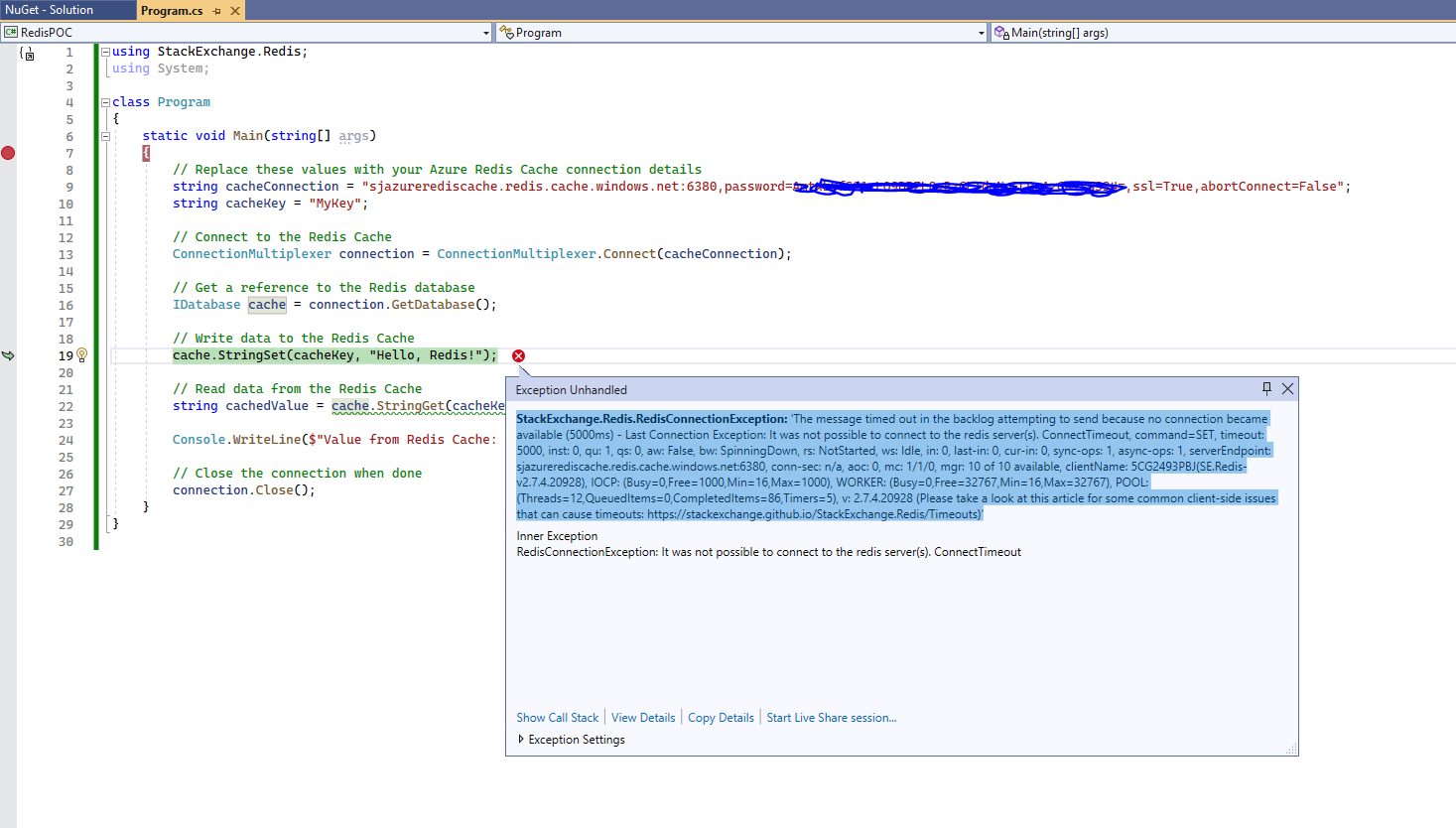
Task: Click the cacheConnection string on line 9
Action: (x=856, y=187)
